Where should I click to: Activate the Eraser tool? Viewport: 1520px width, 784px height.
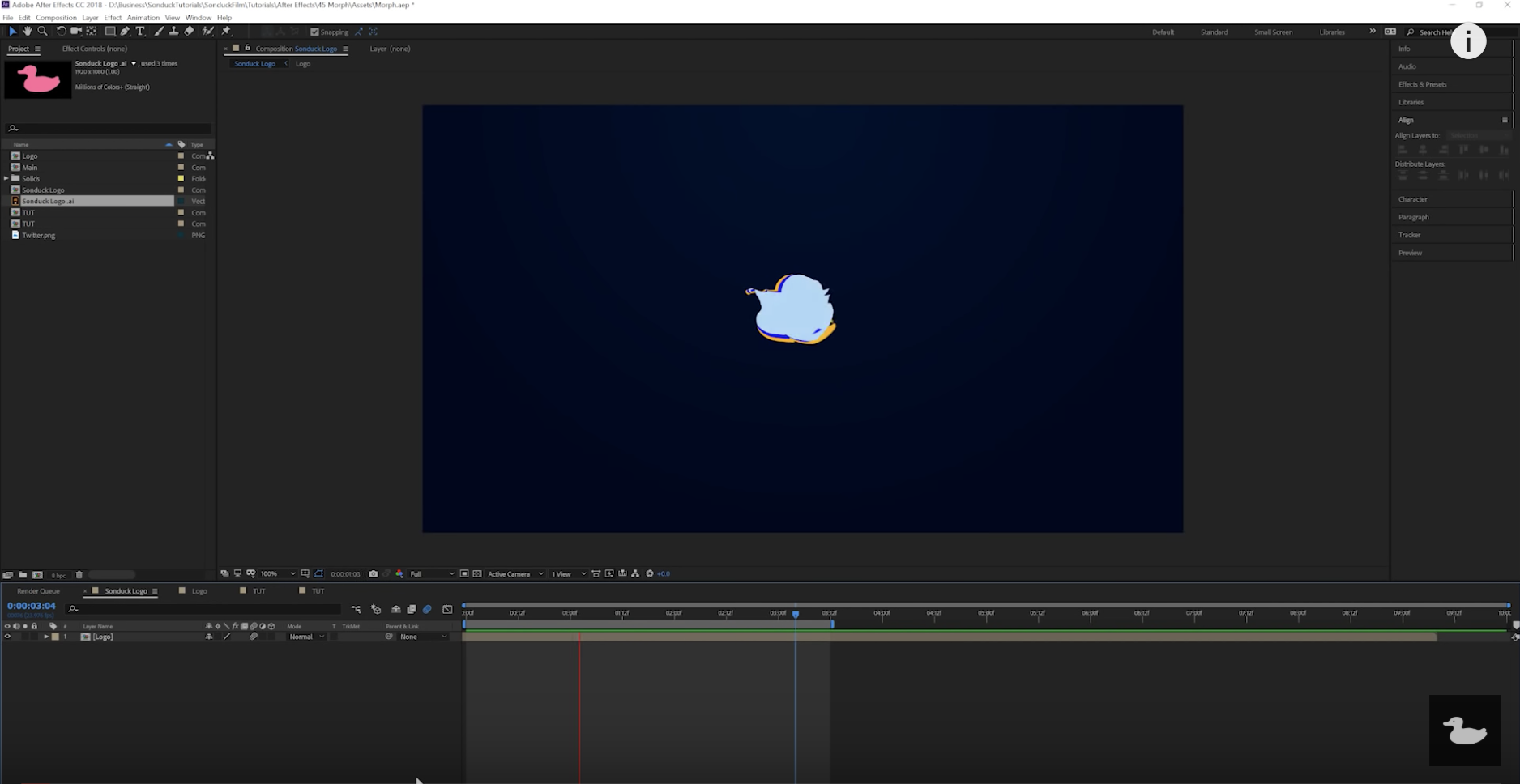pyautogui.click(x=189, y=32)
